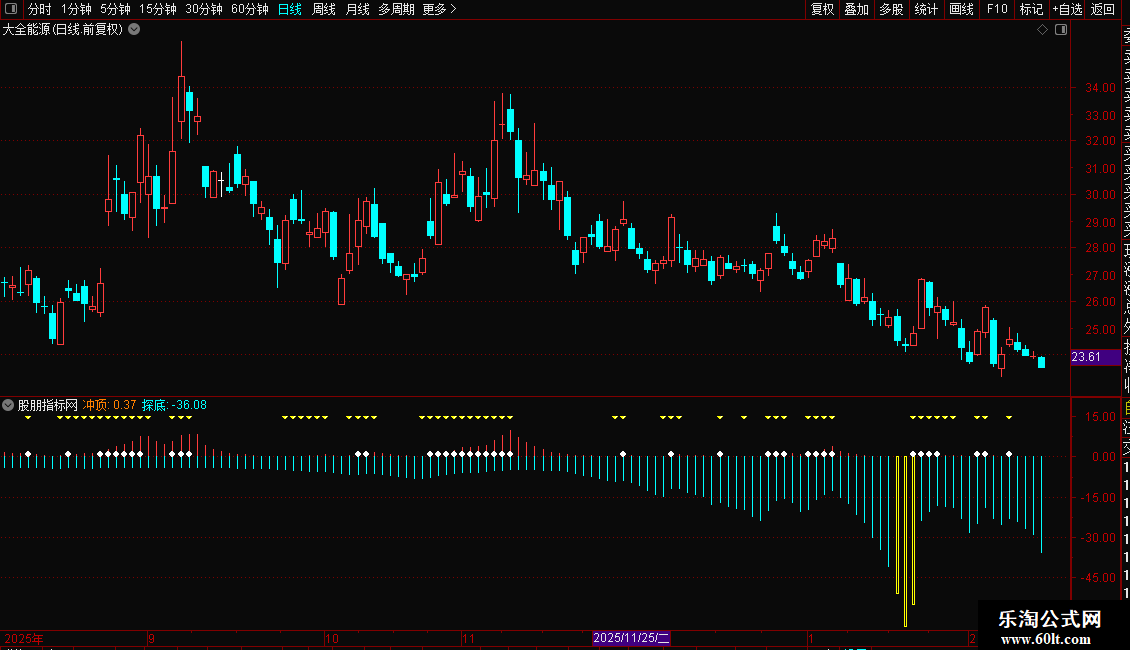Viewport: 1130px width, 650px height.
Task: Open dropdown beside 大全能源 chart title
Action: coord(134,30)
